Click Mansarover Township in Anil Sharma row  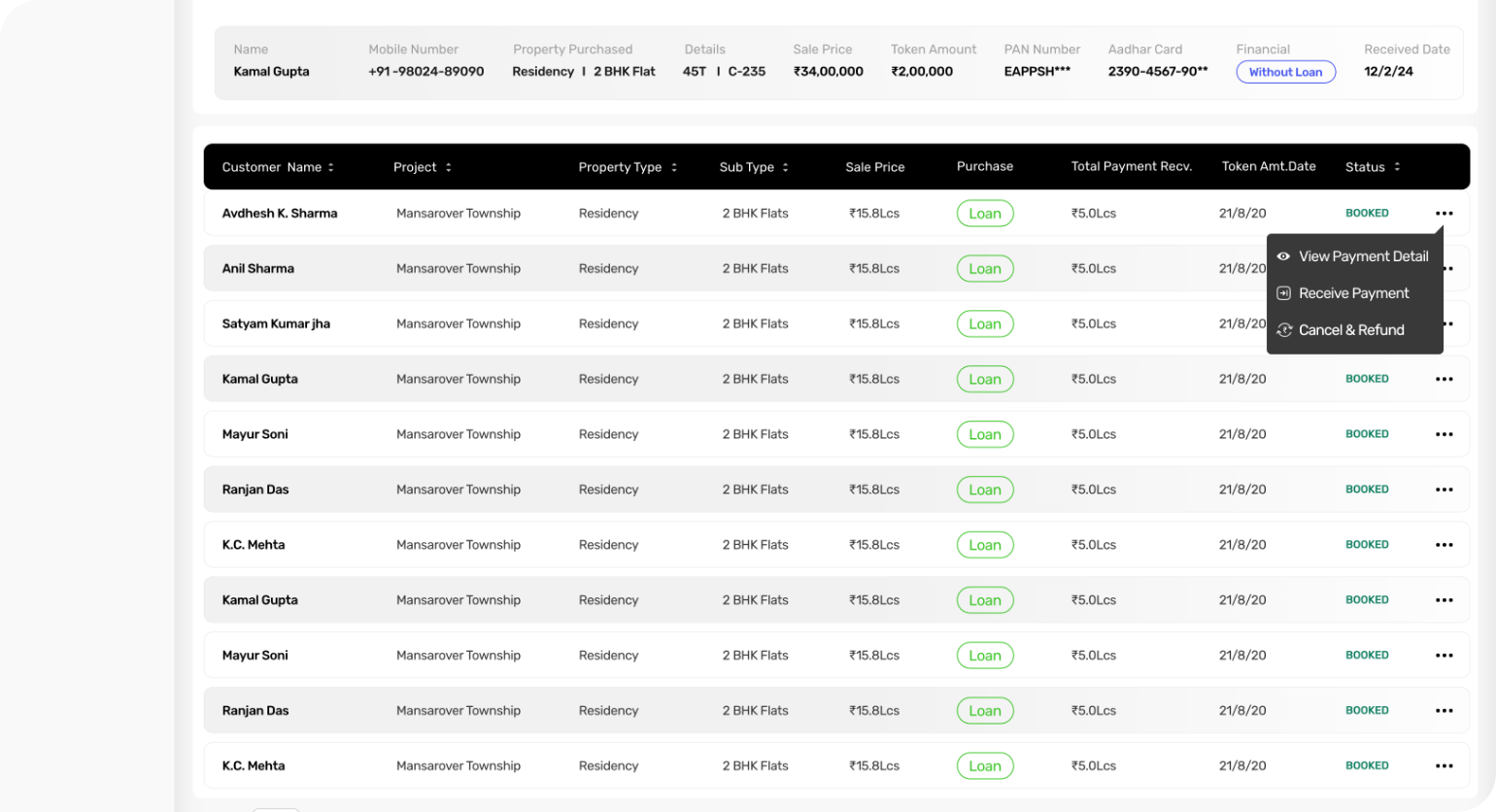click(x=459, y=269)
